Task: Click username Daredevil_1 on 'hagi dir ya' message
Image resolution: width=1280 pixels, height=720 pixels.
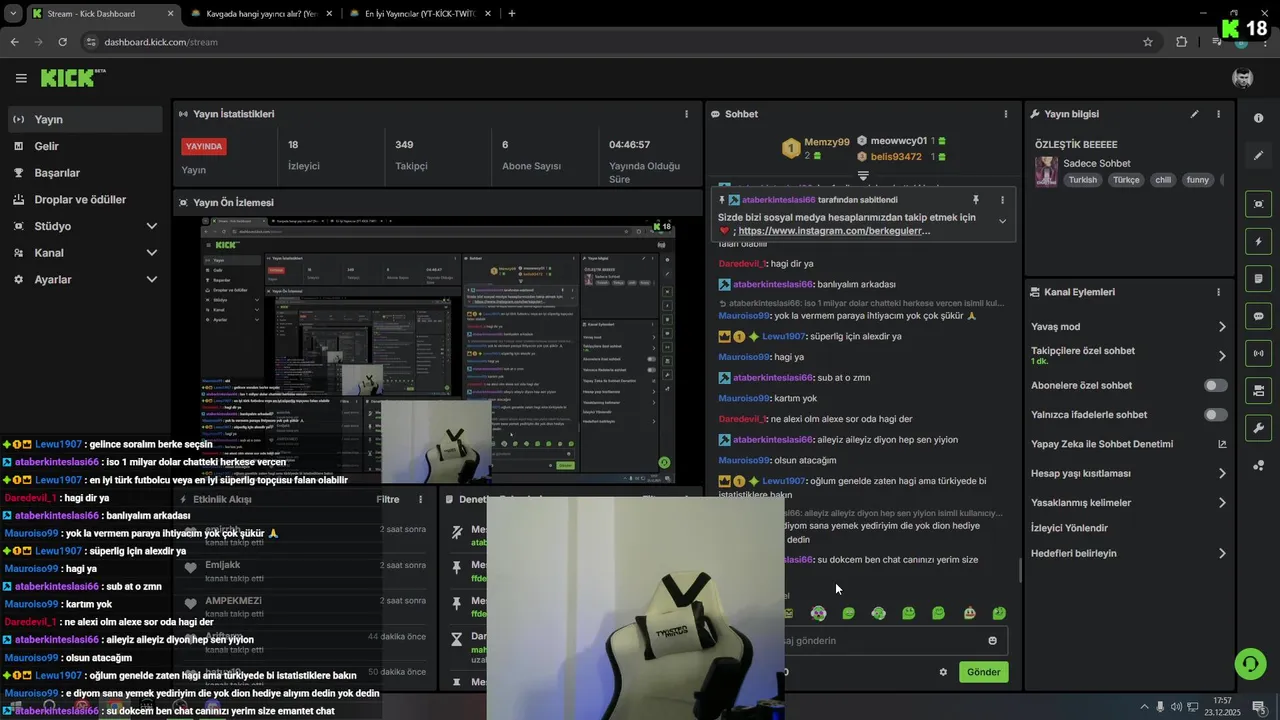Action: point(742,264)
